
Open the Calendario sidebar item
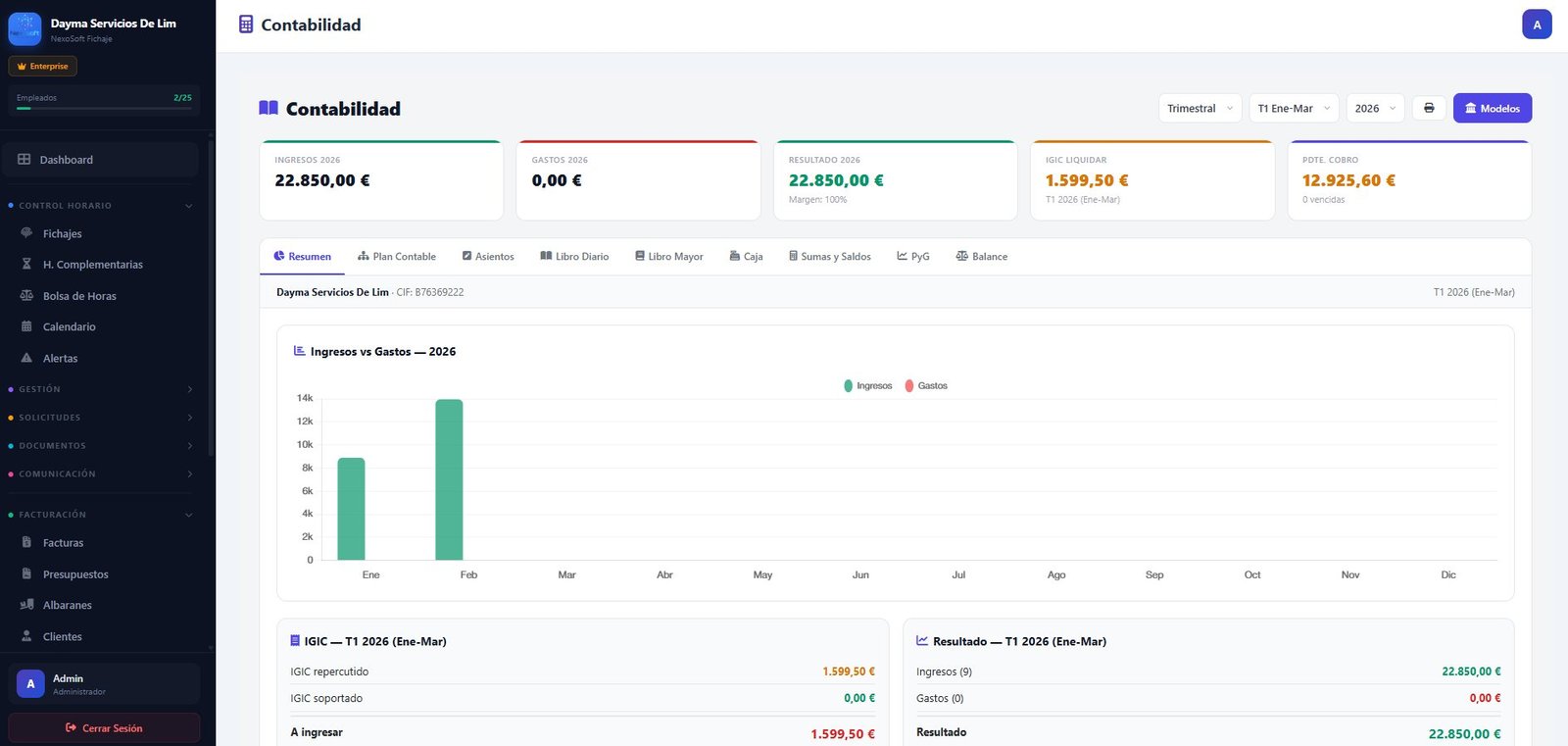[69, 326]
